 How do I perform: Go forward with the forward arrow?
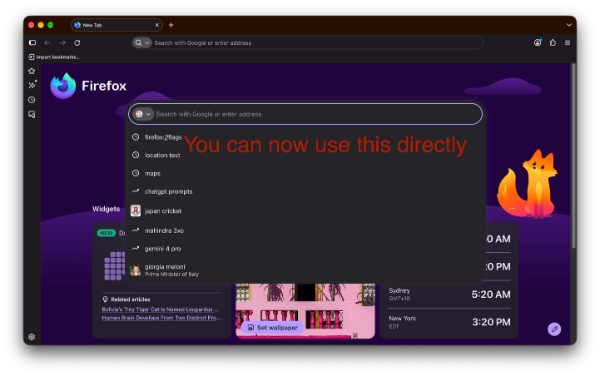(62, 43)
